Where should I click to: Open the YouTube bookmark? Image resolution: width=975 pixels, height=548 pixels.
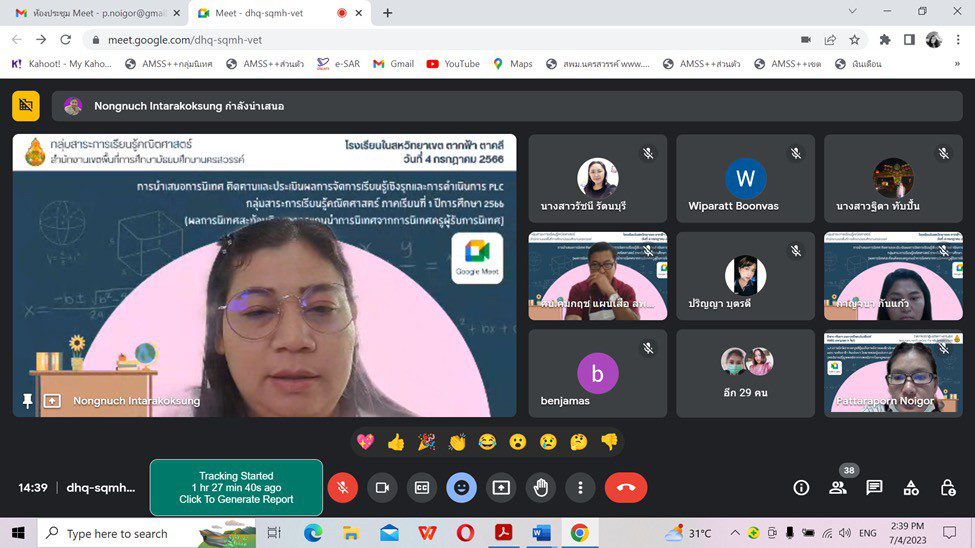click(x=453, y=63)
